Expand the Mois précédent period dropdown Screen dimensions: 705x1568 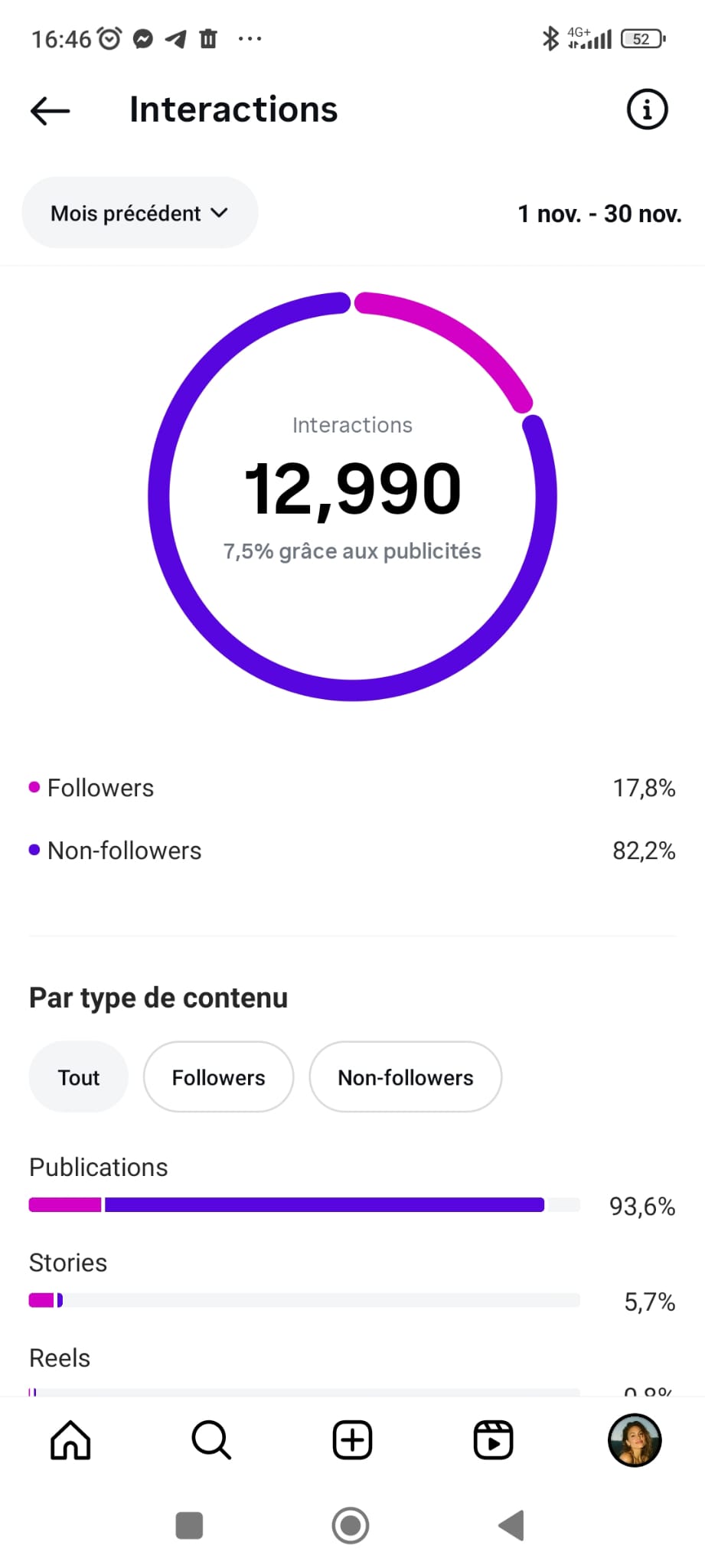pyautogui.click(x=139, y=213)
